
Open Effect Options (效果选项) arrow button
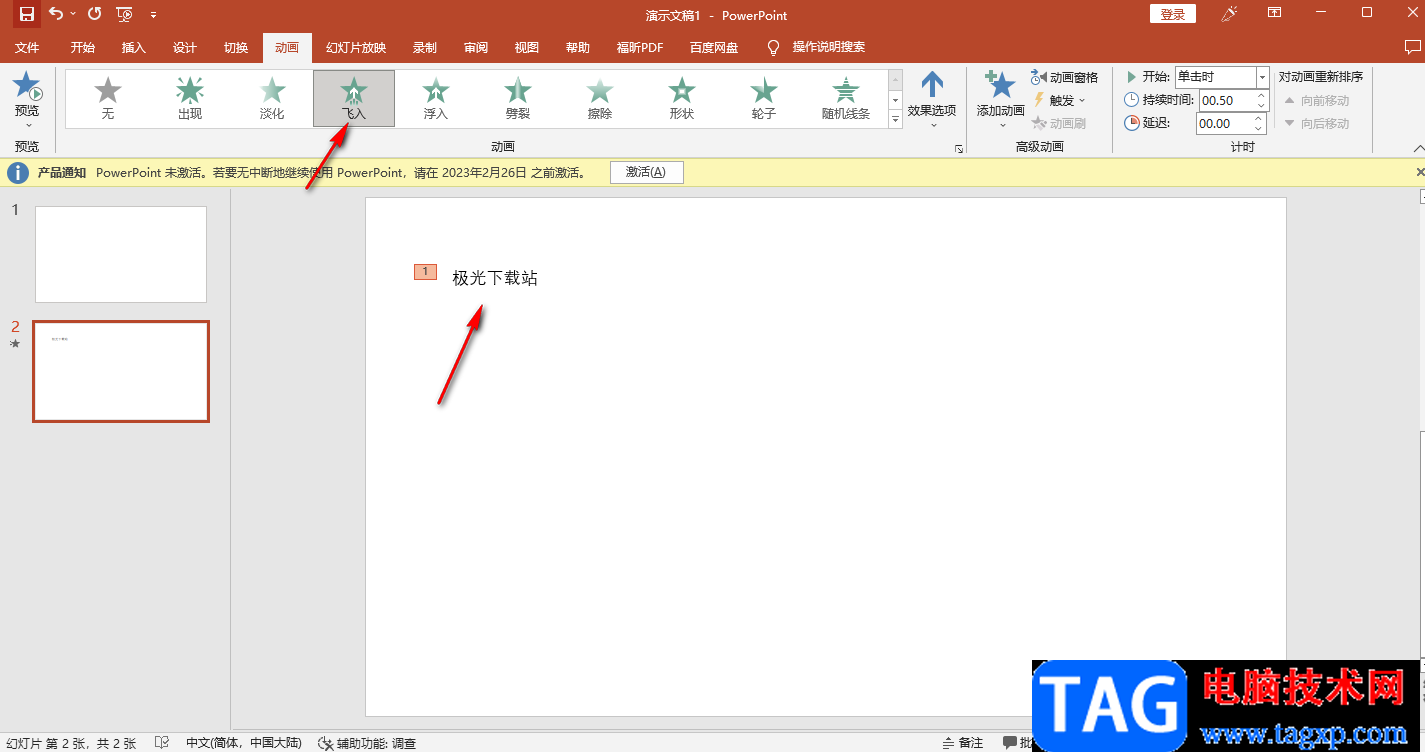[x=932, y=98]
